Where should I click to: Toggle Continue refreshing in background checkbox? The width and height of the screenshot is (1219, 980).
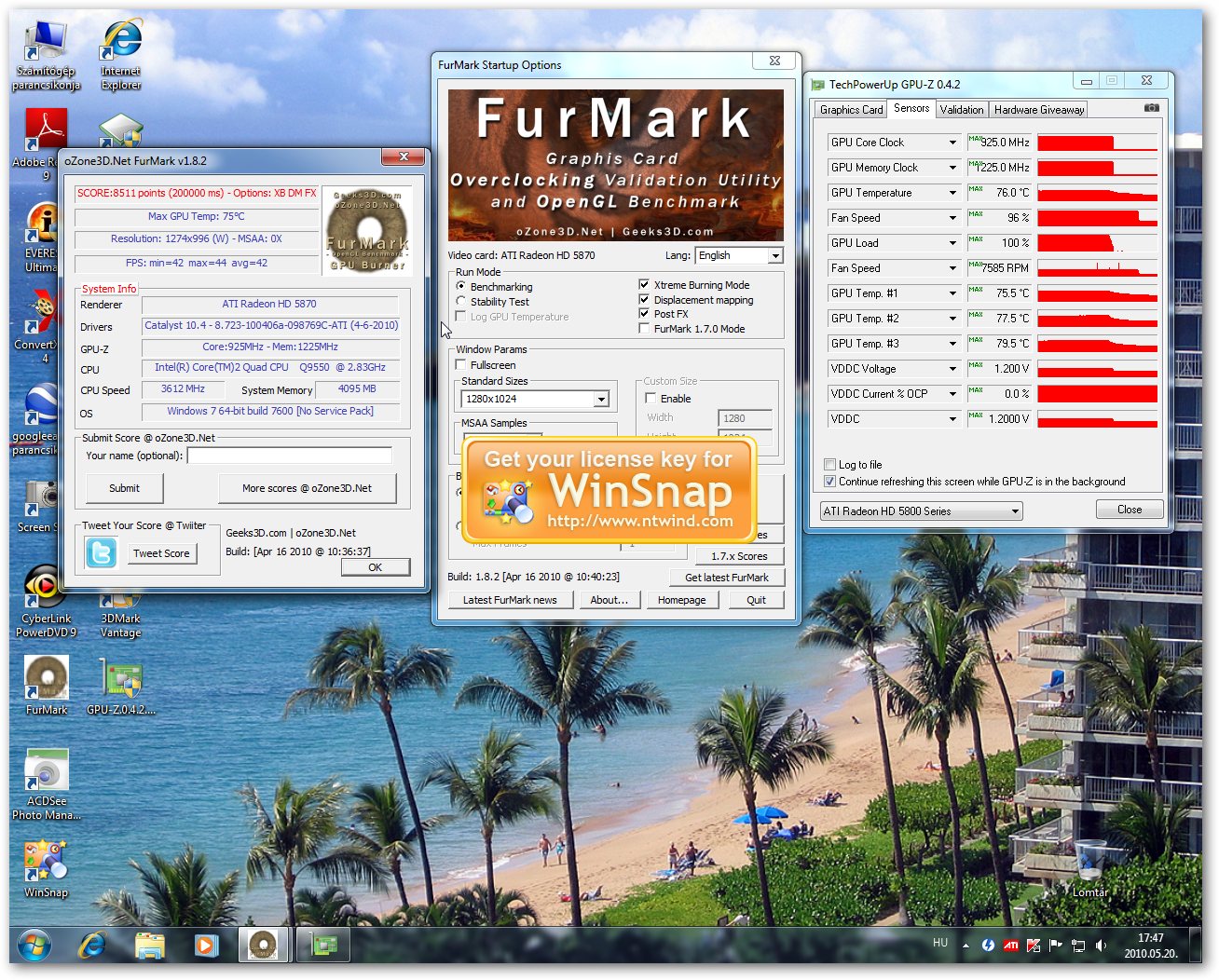click(x=829, y=482)
